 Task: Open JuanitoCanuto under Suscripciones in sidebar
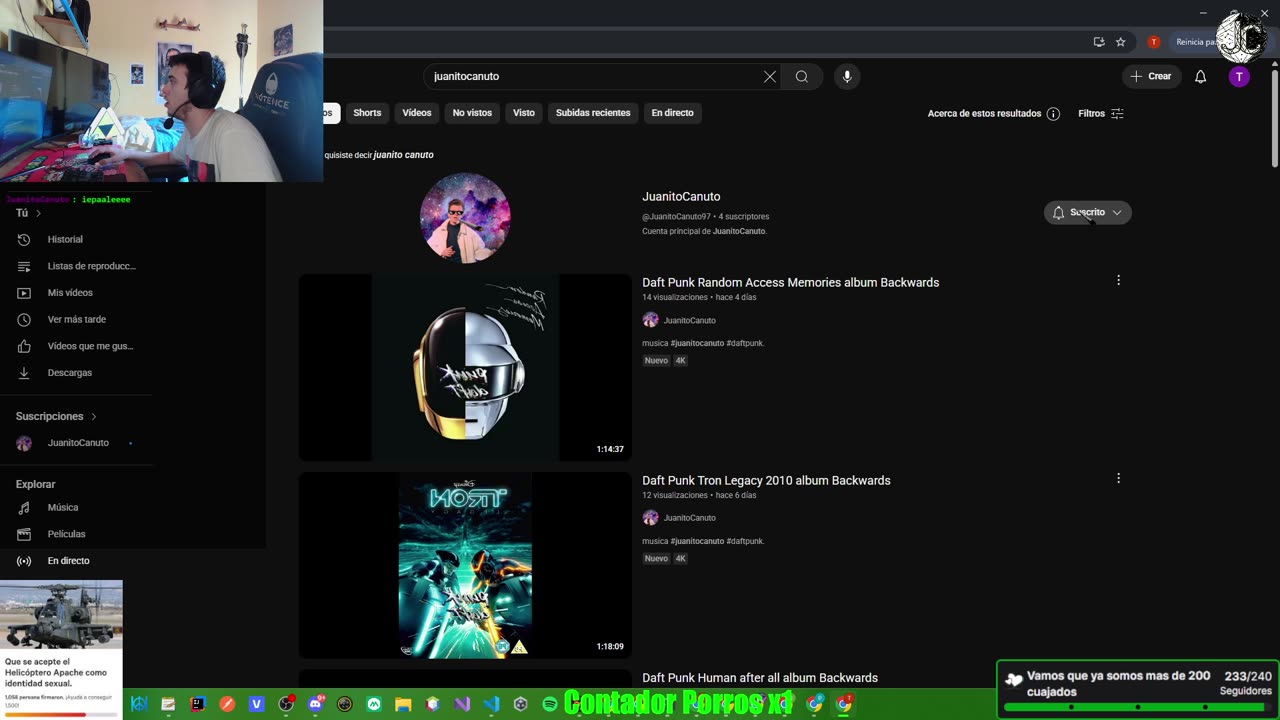tap(76, 443)
